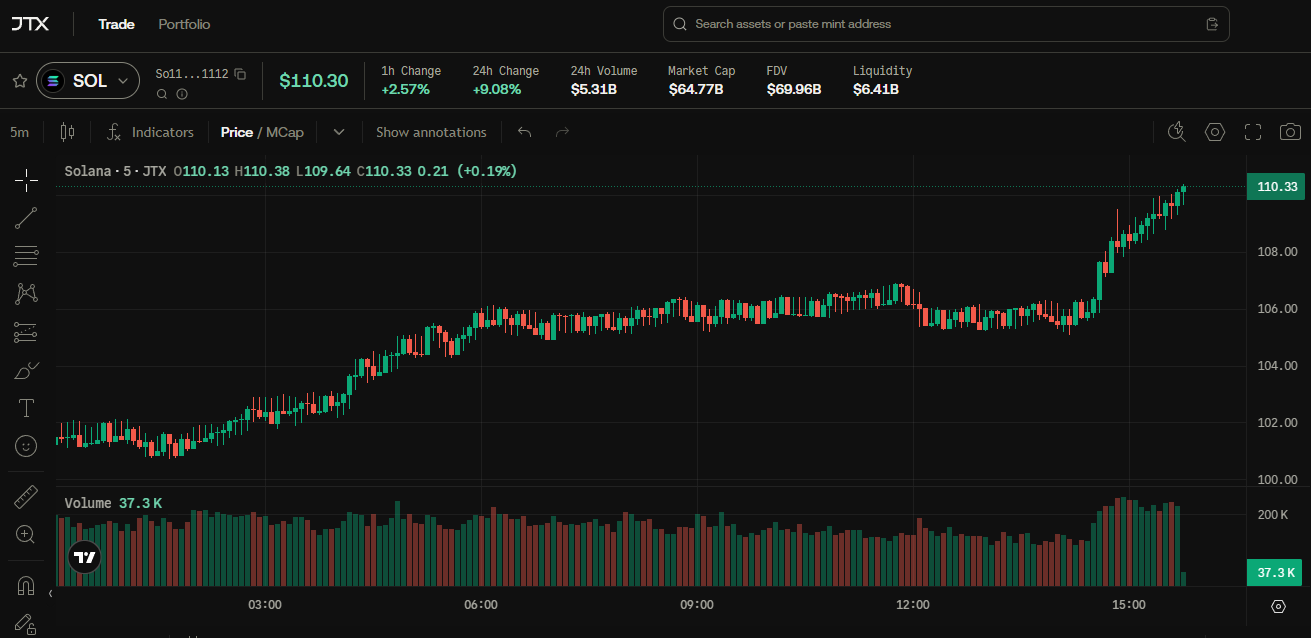Toggle lock drawing mode pencil-lock icon
This screenshot has width=1311, height=638.
26,623
